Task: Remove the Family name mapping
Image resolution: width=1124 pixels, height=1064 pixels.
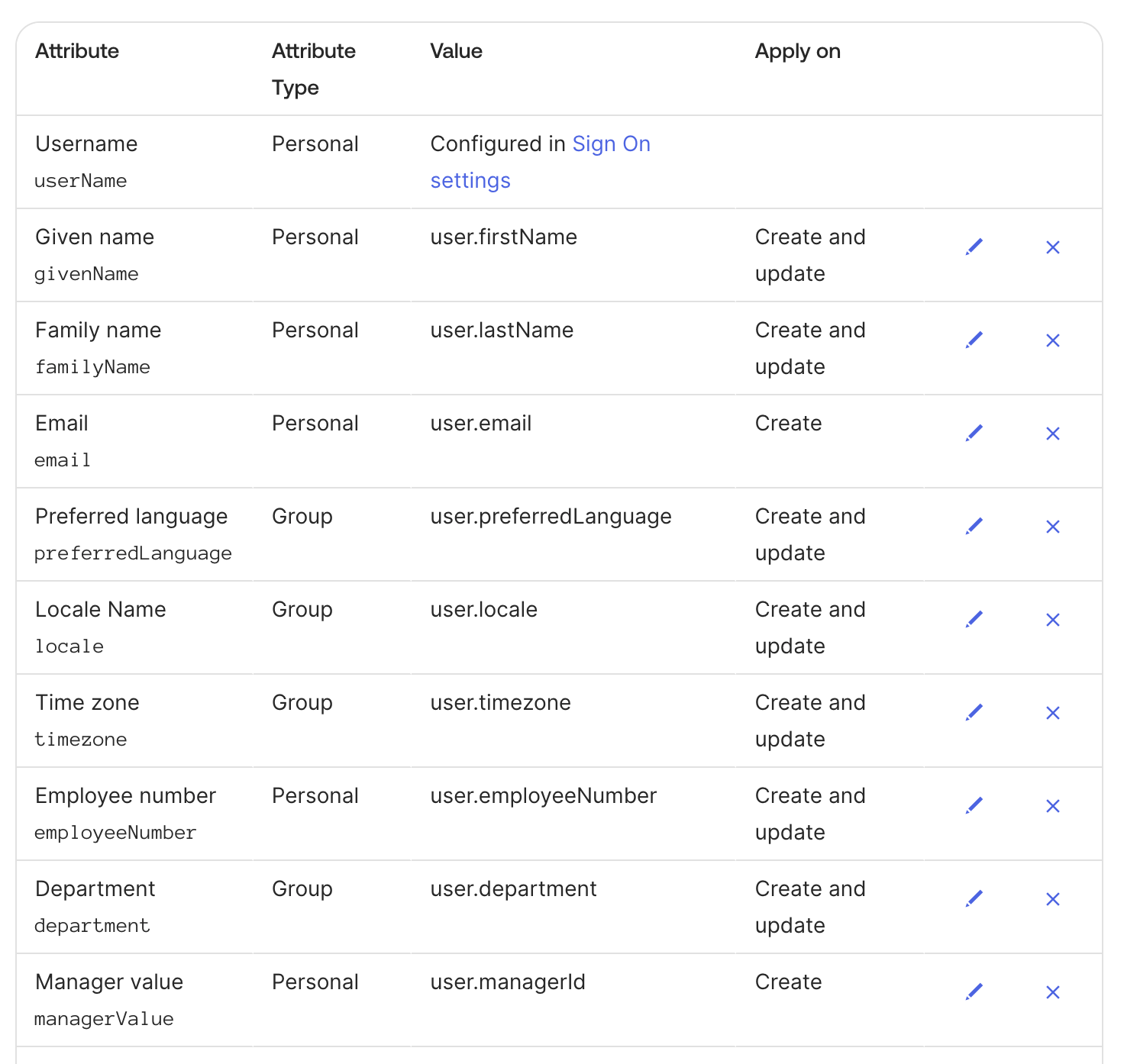Action: 1052,340
